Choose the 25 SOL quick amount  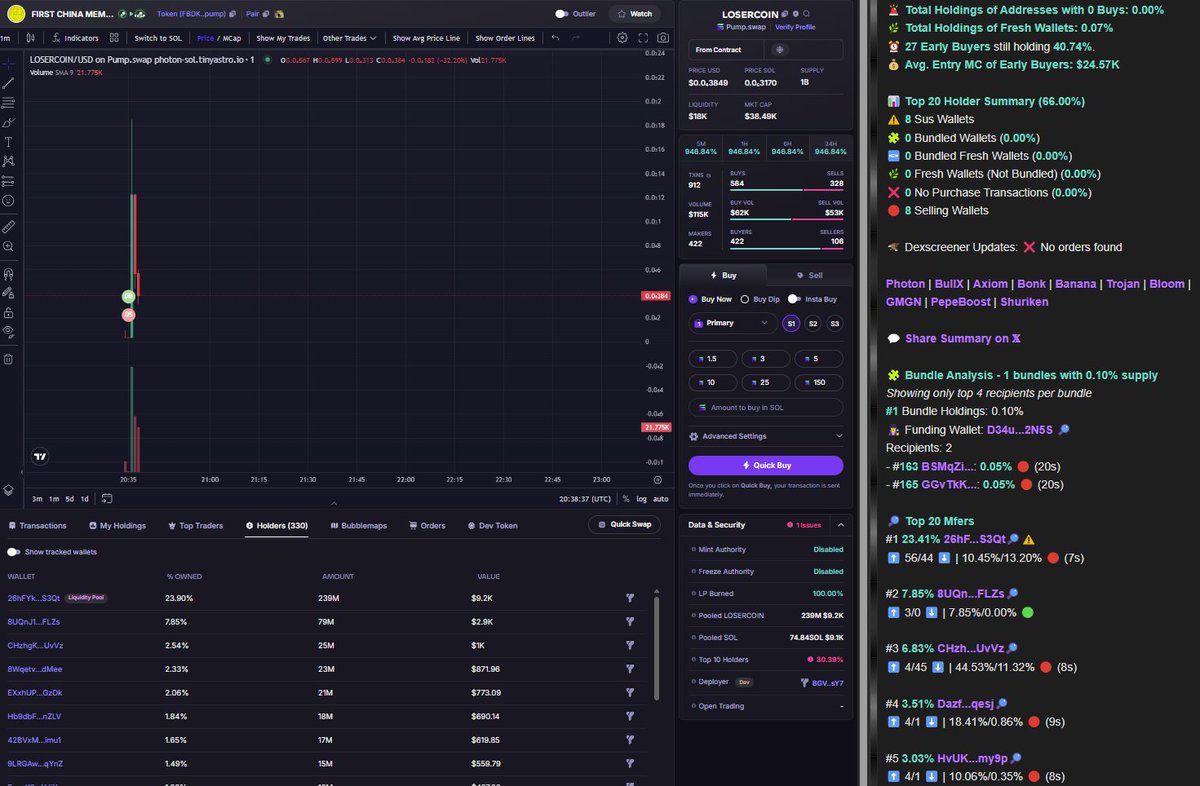[766, 383]
